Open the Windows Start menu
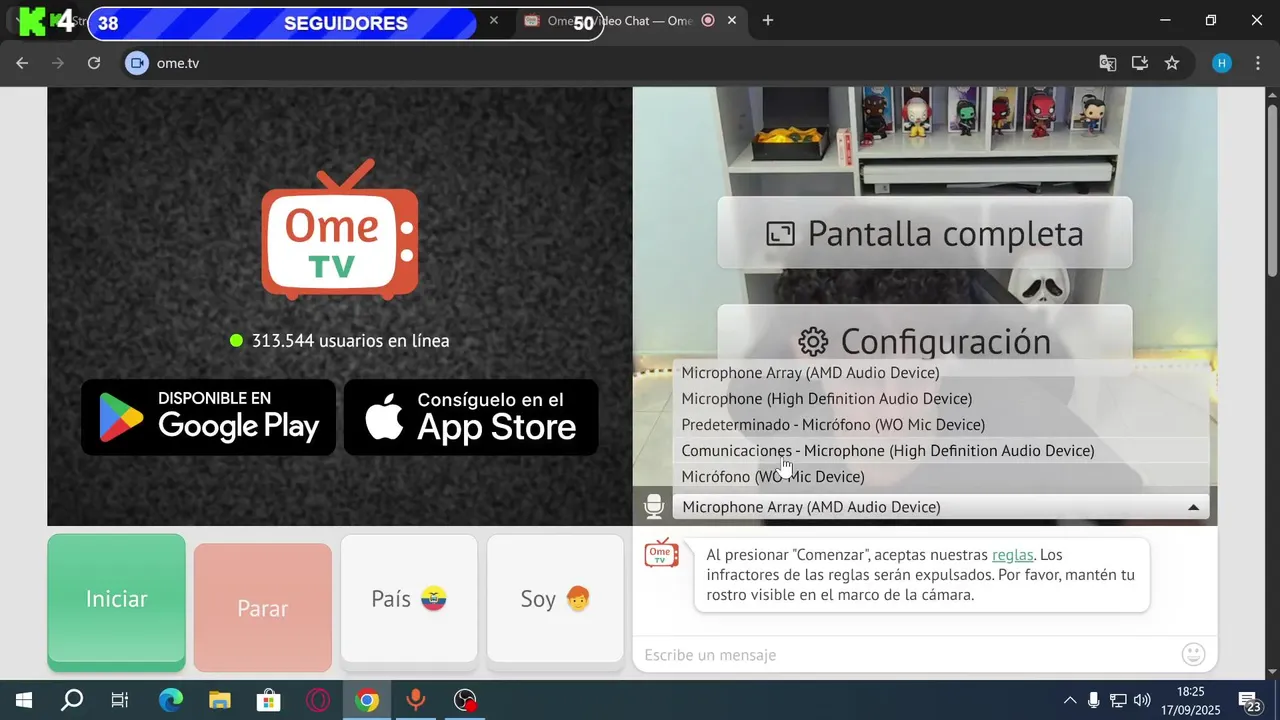 click(x=23, y=701)
